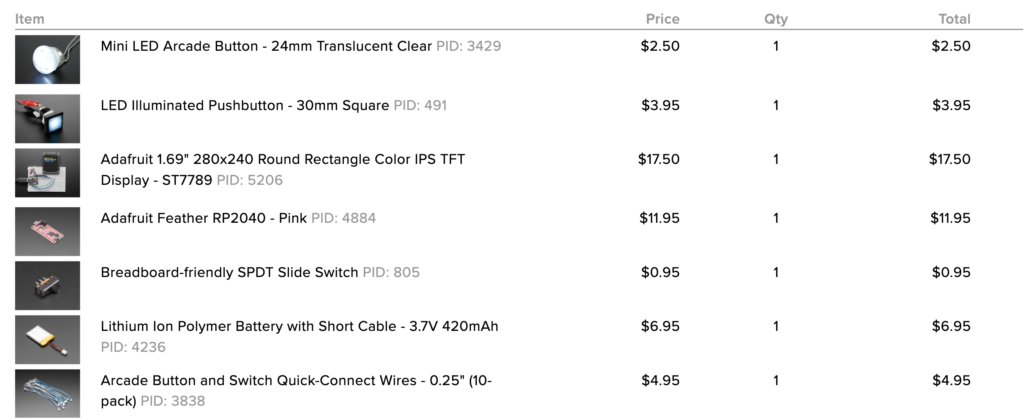Select the Price column header
This screenshot has height=420, width=1024.
[x=663, y=19]
